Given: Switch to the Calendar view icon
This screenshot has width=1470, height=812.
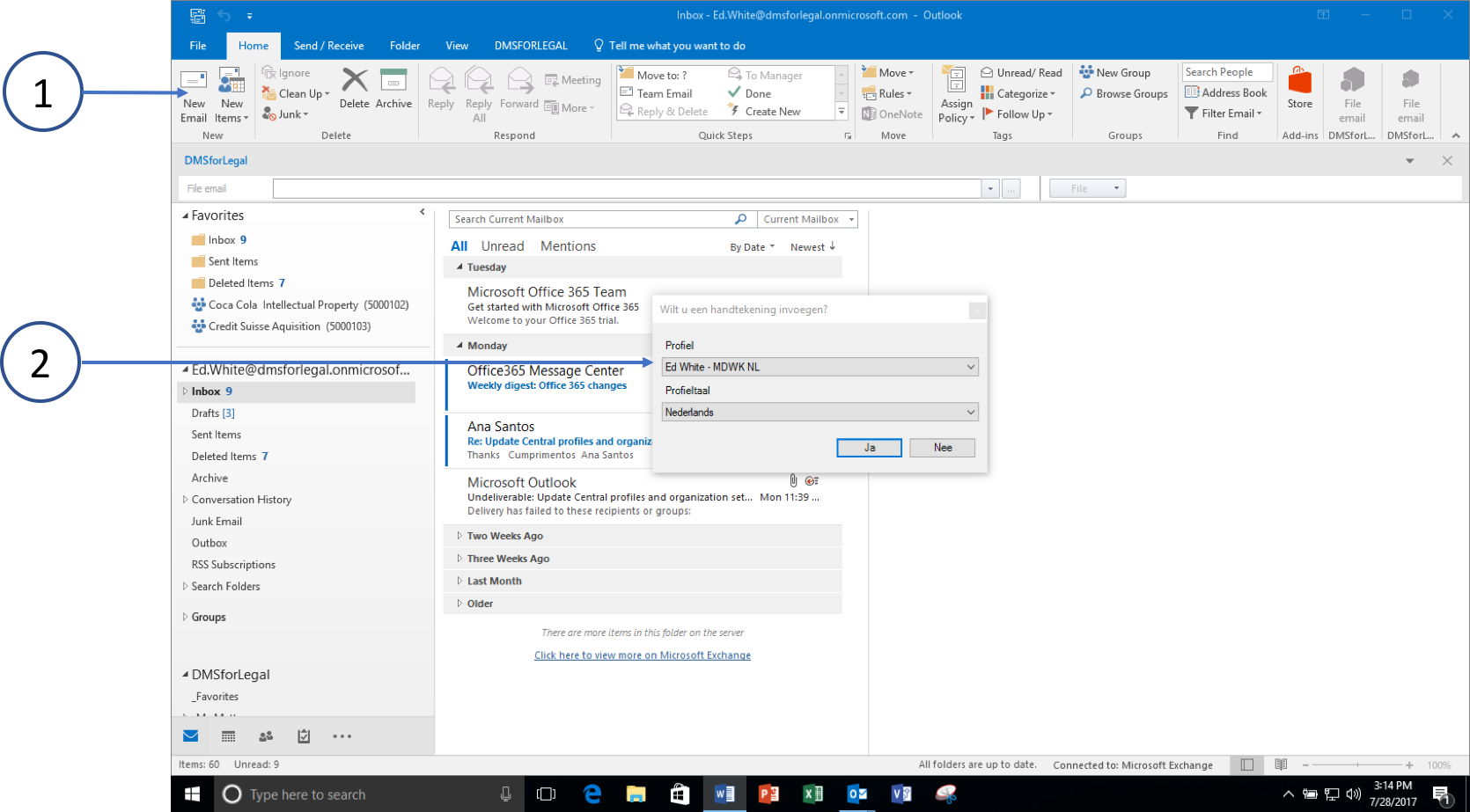Looking at the screenshot, I should (229, 736).
